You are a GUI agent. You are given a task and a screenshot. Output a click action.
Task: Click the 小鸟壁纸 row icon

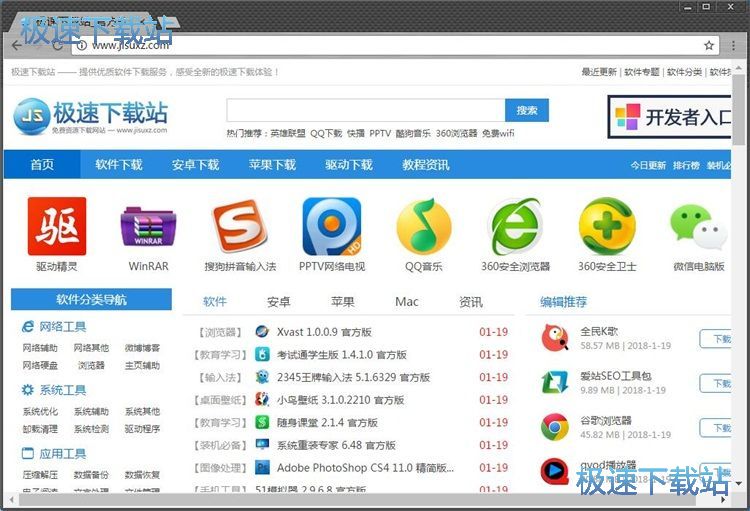coord(262,399)
